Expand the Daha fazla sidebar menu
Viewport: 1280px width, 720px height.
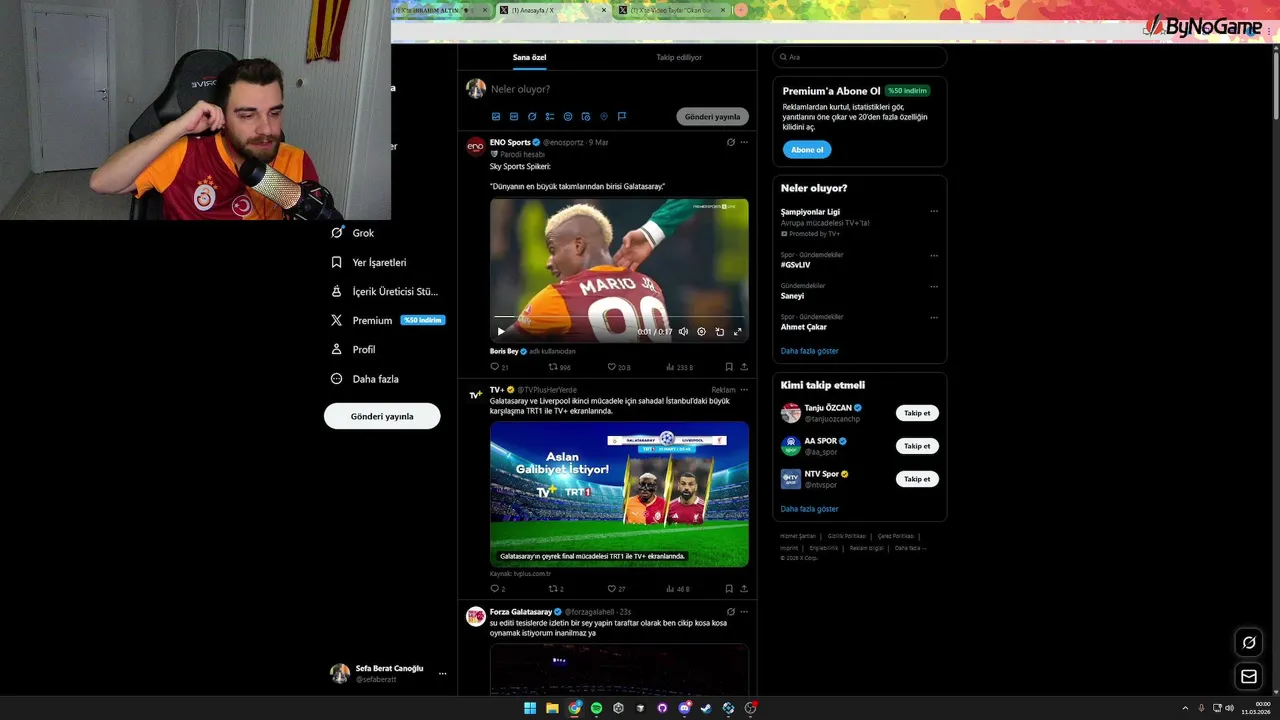[x=365, y=379]
